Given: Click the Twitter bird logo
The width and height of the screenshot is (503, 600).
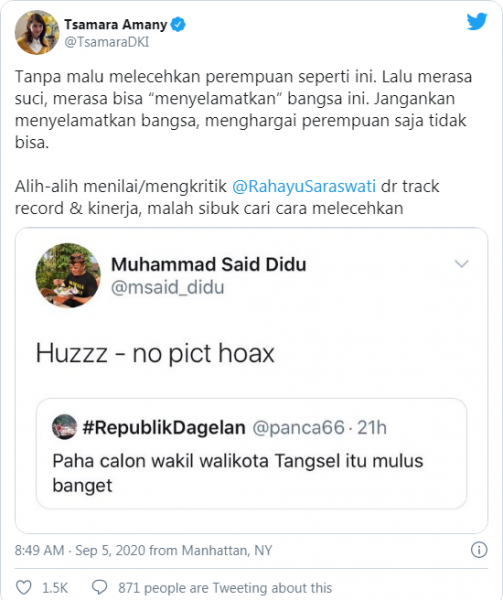Looking at the screenshot, I should [x=477, y=21].
